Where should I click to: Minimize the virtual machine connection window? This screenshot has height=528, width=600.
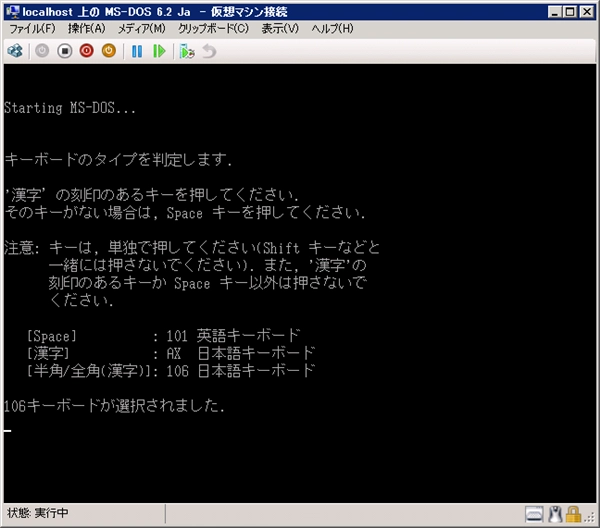pyautogui.click(x=554, y=12)
